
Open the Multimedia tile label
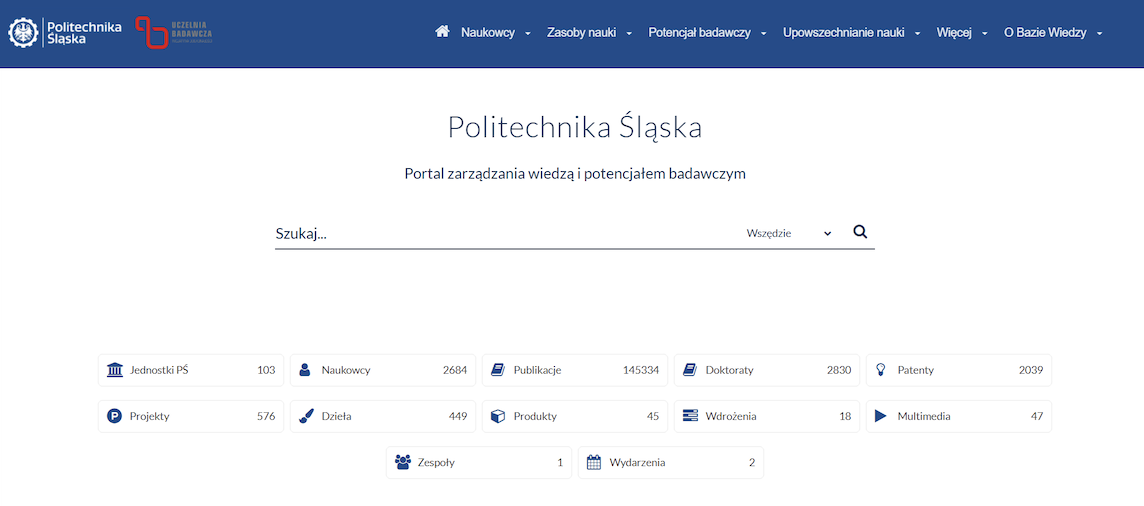[924, 417]
